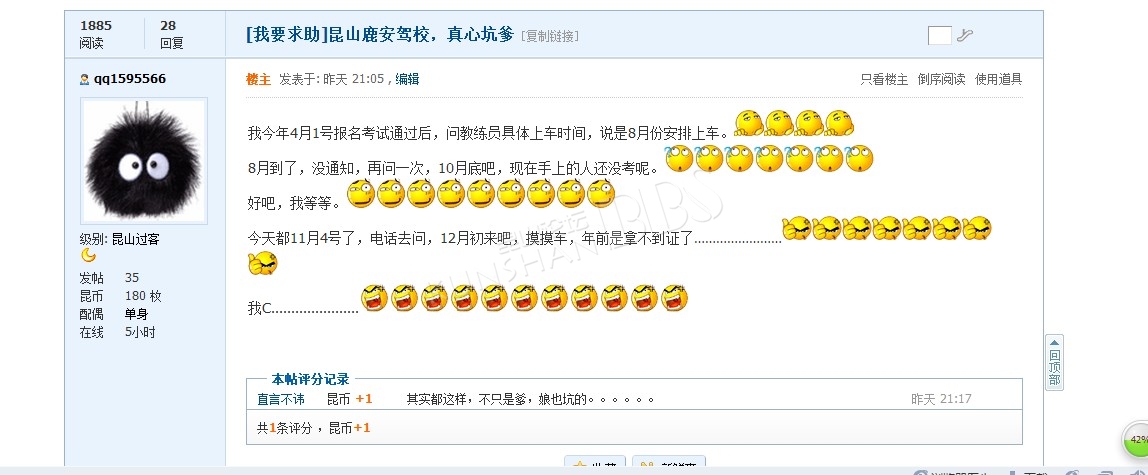Open rater 直言不讳 profile link
Screen dimensions: 1148x475
(280, 399)
